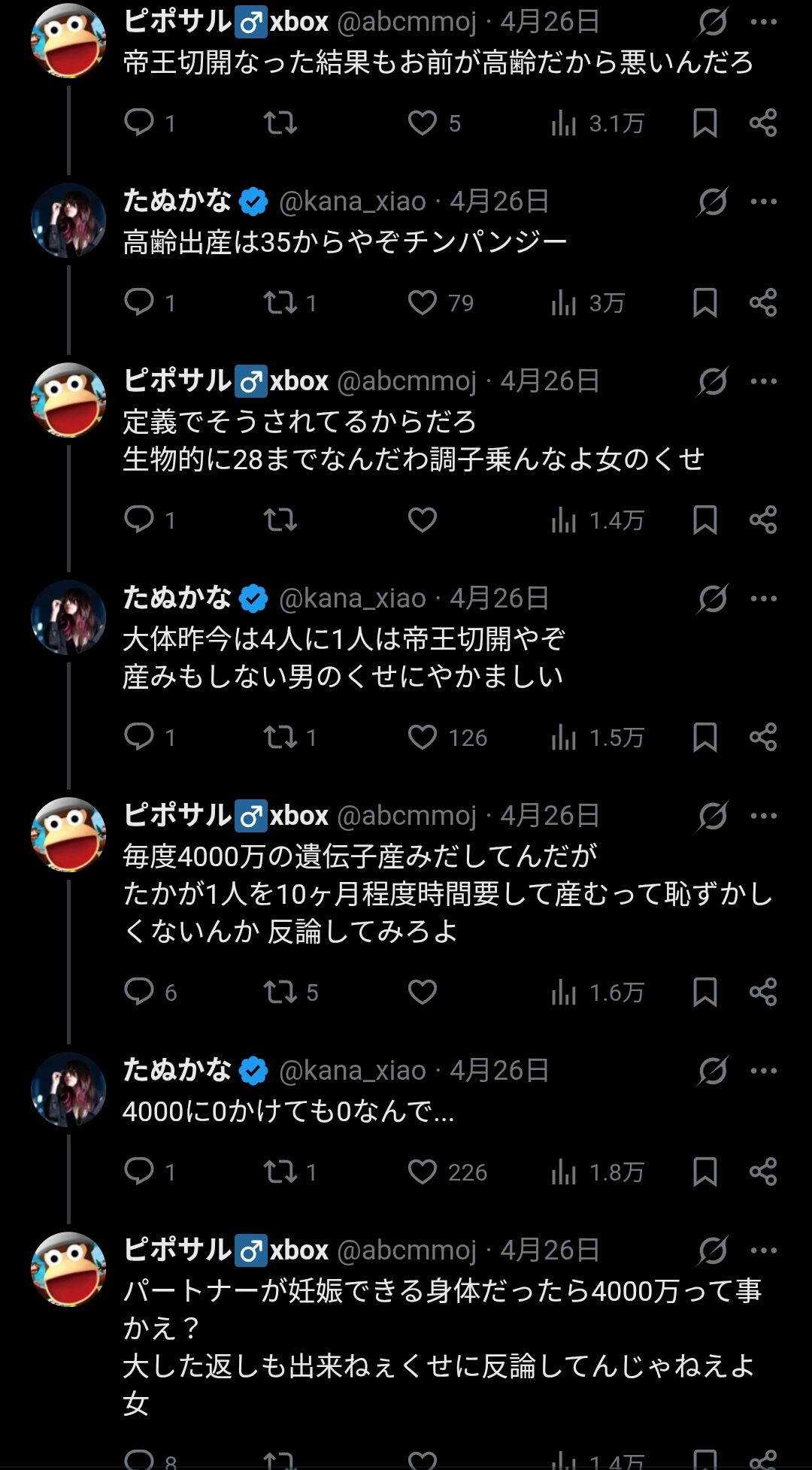Viewport: 812px width, 1470px height.
Task: Share the tweet with 1.6万 views
Action: (x=763, y=992)
